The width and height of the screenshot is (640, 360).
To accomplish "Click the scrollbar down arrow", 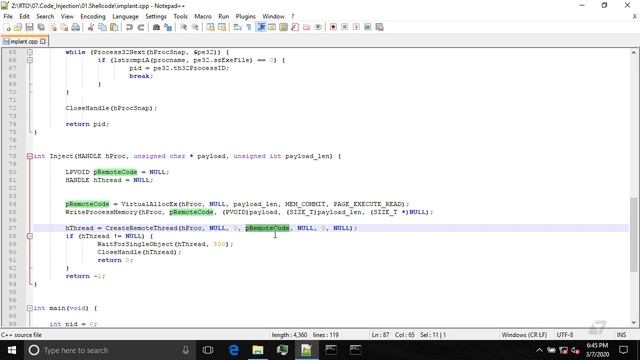I will (633, 322).
